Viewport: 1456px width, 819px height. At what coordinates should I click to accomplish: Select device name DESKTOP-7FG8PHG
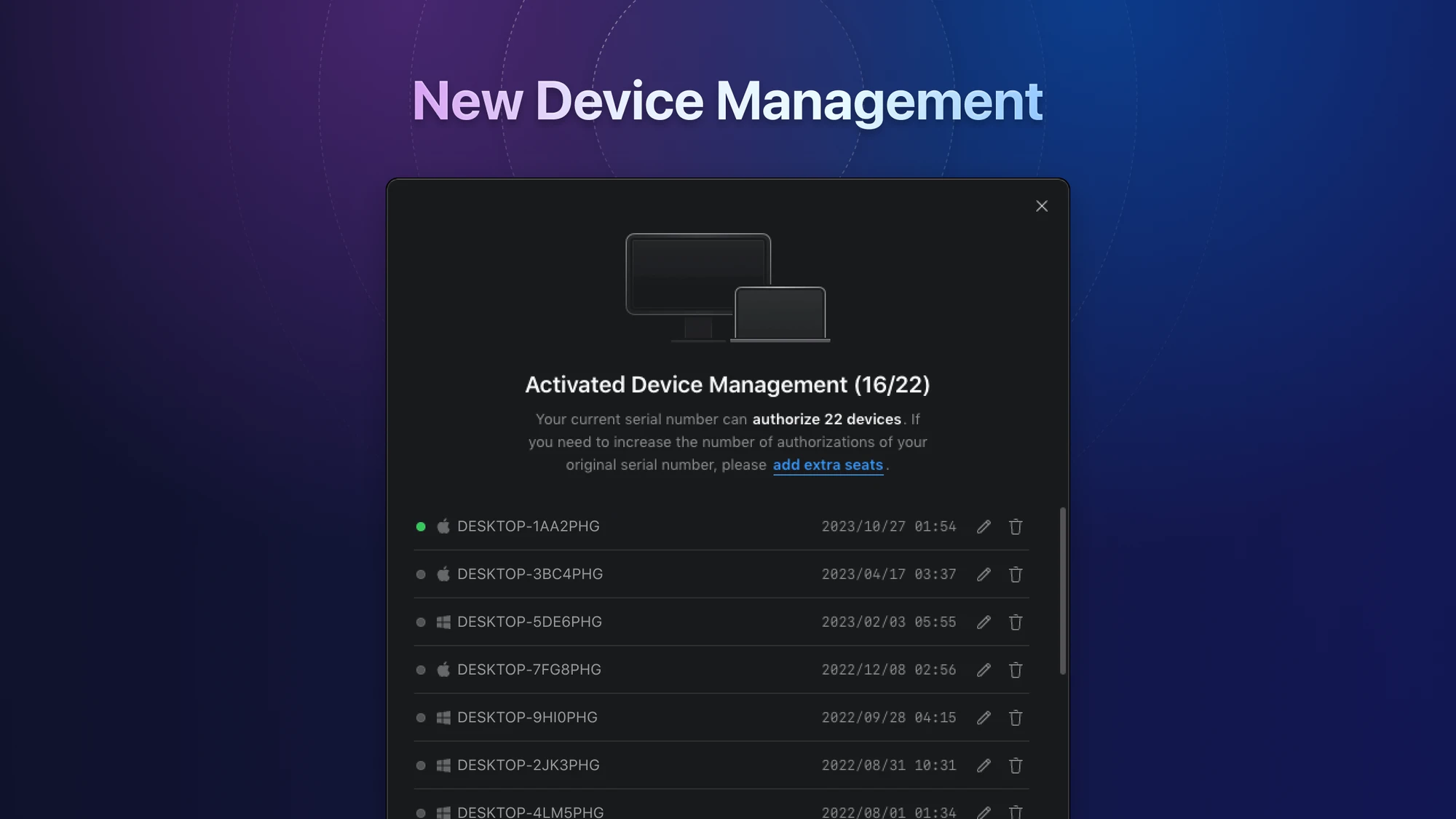tap(529, 670)
